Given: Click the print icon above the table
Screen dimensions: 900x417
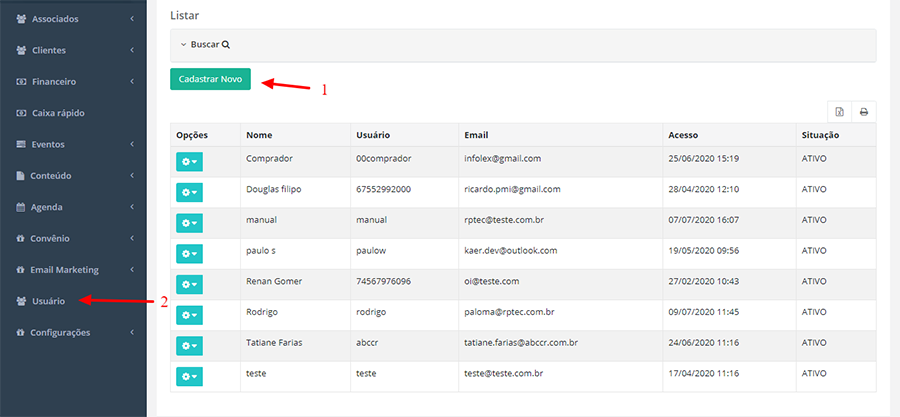Looking at the screenshot, I should click(864, 111).
